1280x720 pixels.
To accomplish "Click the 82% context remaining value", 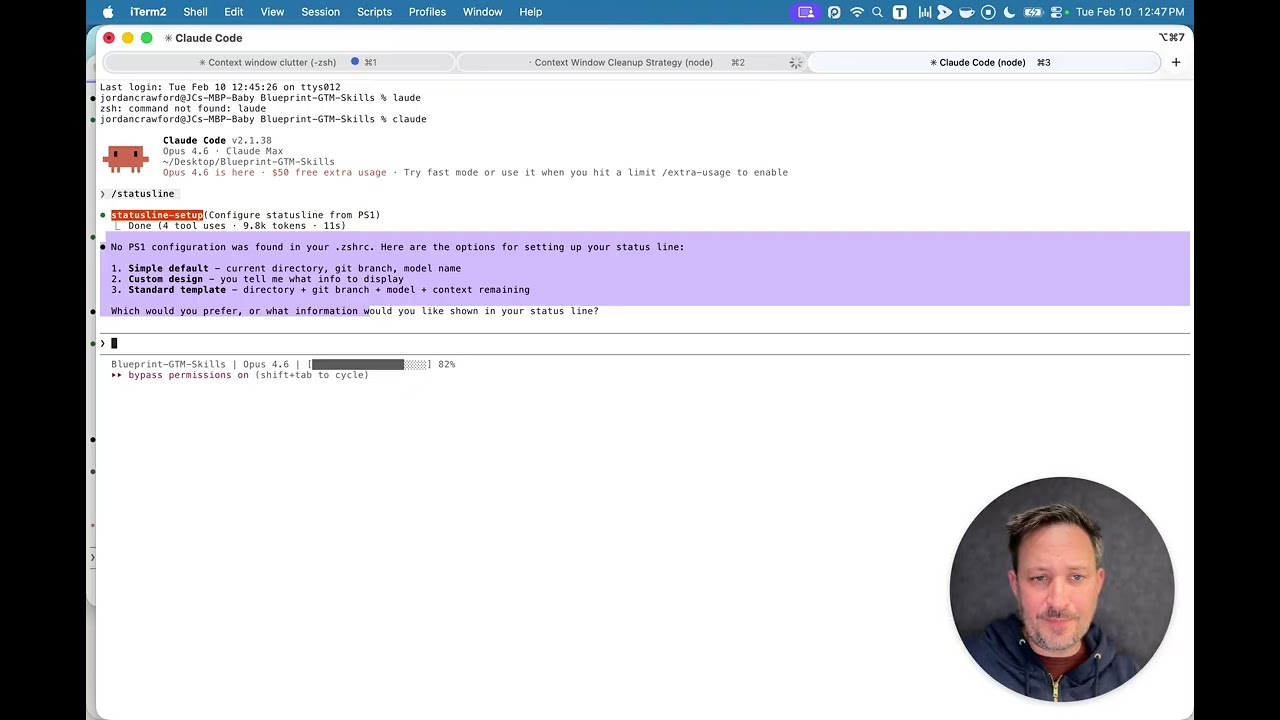I will [x=446, y=365].
